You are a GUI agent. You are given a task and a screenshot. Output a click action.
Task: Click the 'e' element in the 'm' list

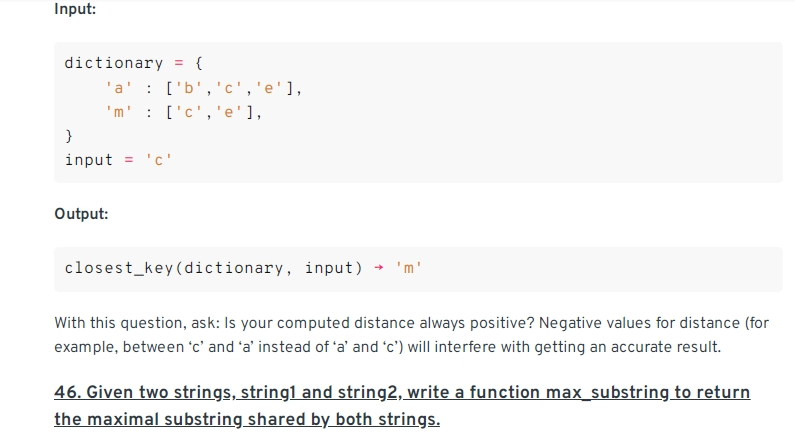229,112
